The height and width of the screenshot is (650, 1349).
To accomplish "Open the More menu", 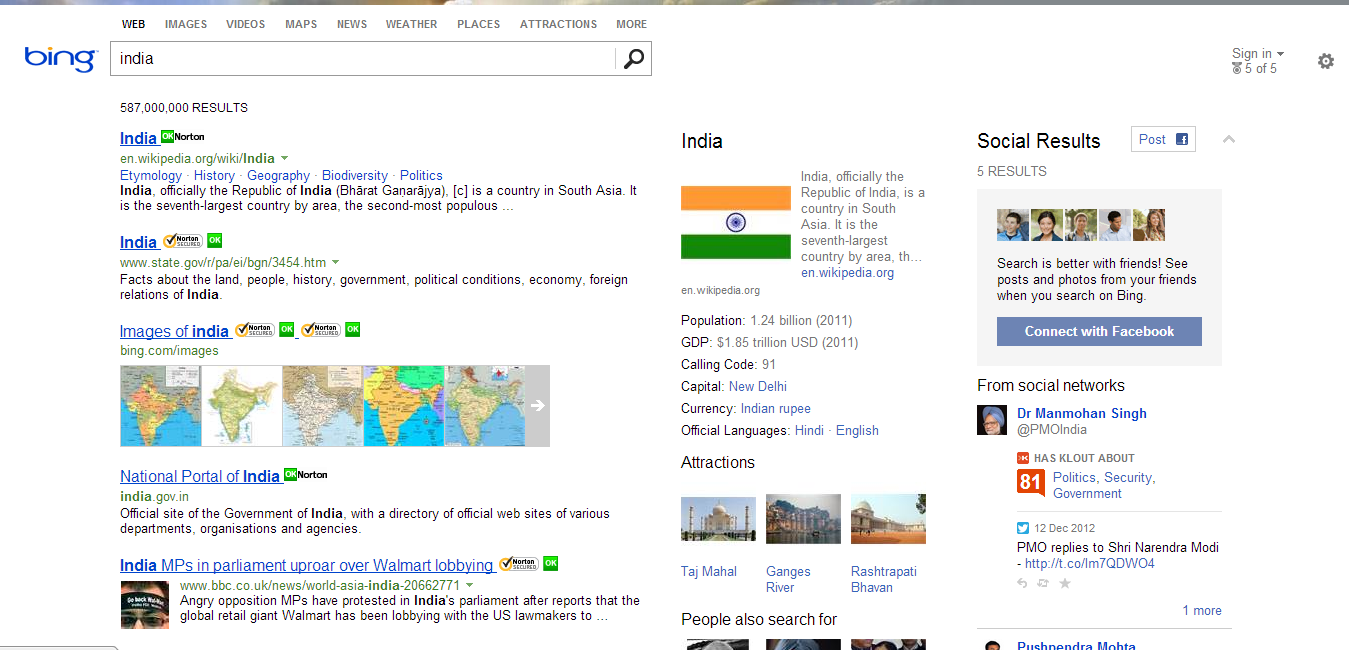I will click(632, 24).
